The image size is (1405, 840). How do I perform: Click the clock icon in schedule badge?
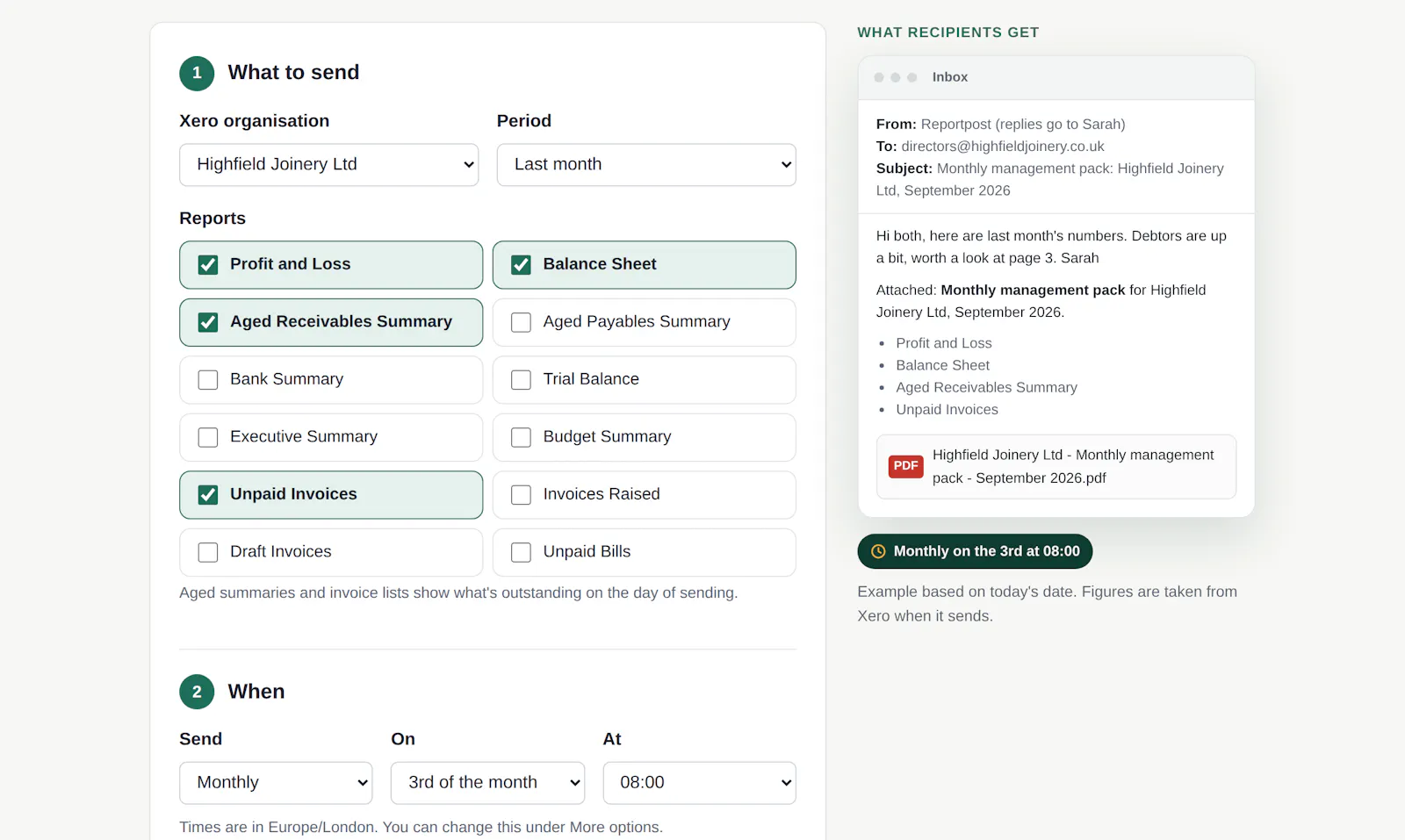(878, 551)
